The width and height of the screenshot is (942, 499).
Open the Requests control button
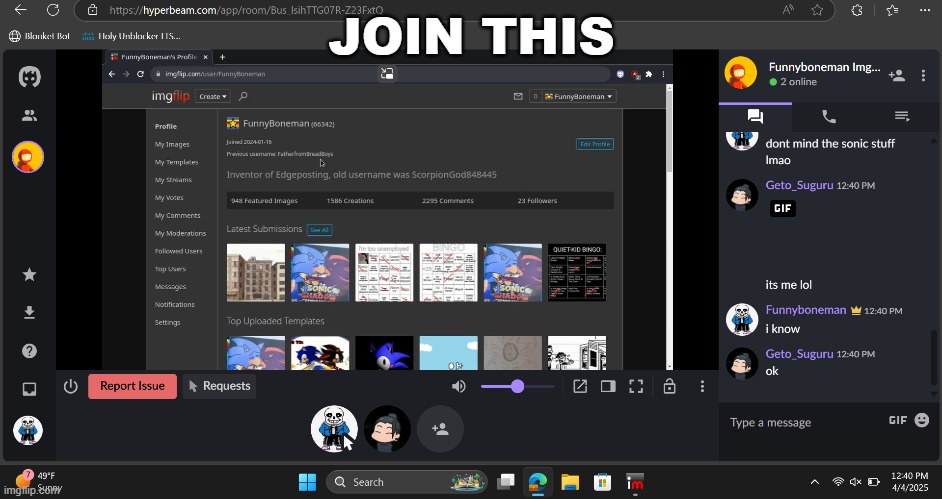[219, 386]
